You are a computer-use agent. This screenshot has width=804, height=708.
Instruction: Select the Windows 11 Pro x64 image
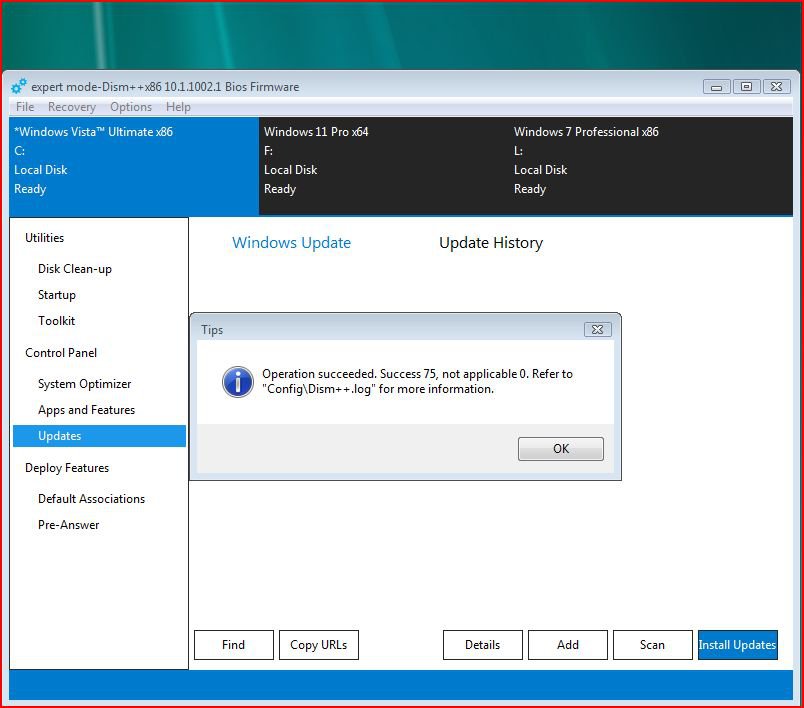[x=384, y=166]
